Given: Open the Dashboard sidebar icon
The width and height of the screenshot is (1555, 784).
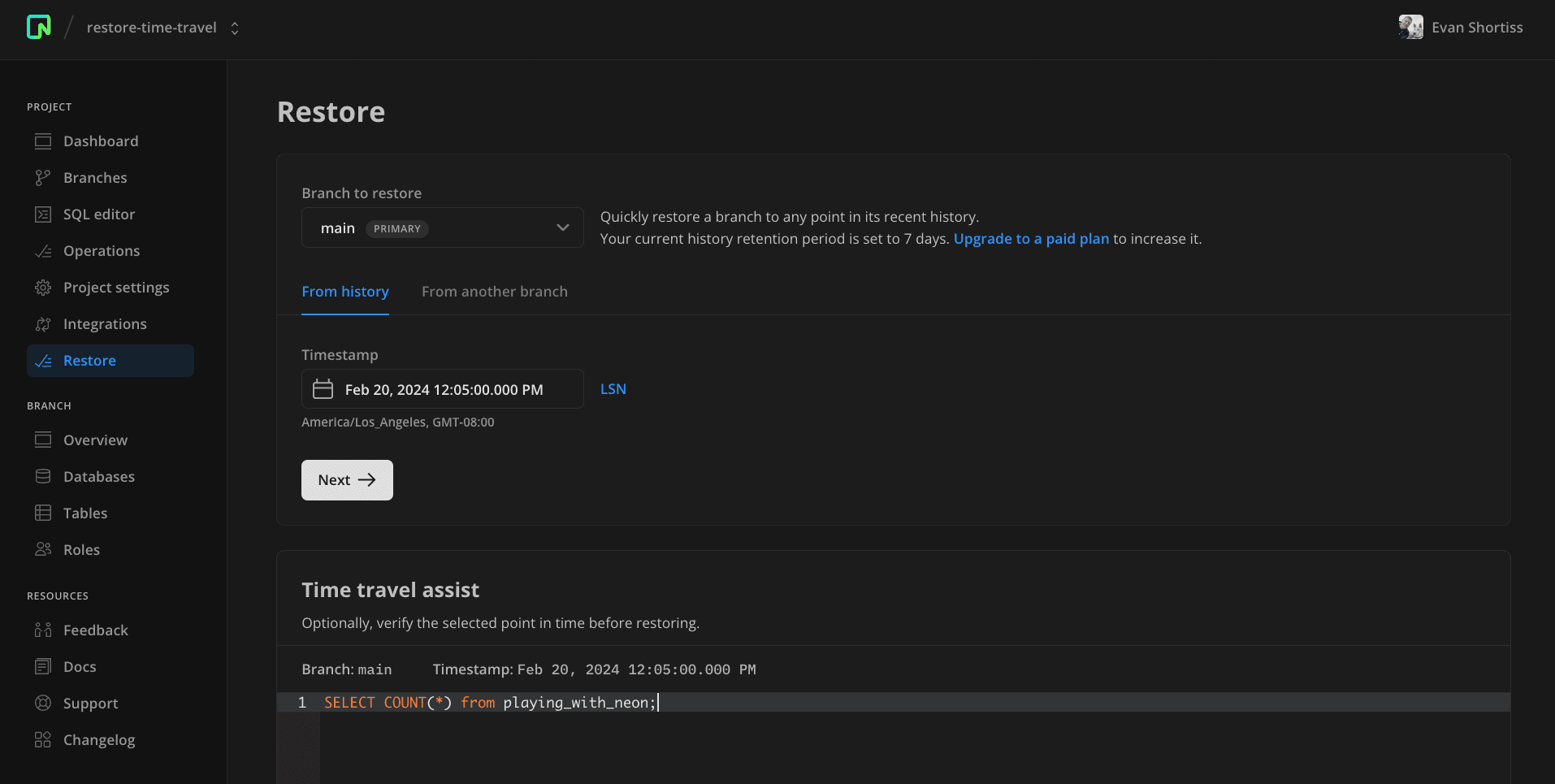Looking at the screenshot, I should coord(43,141).
